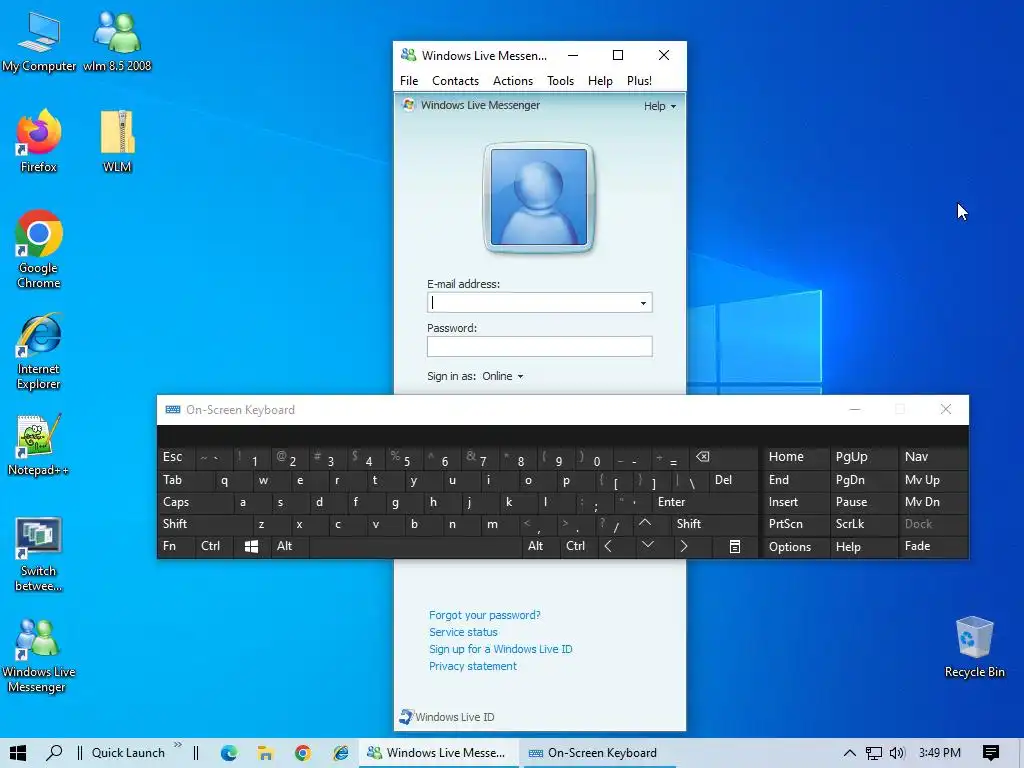Screen dimensions: 1024x768
Task: Expand the E-mail address dropdown arrow
Action: [x=643, y=303]
